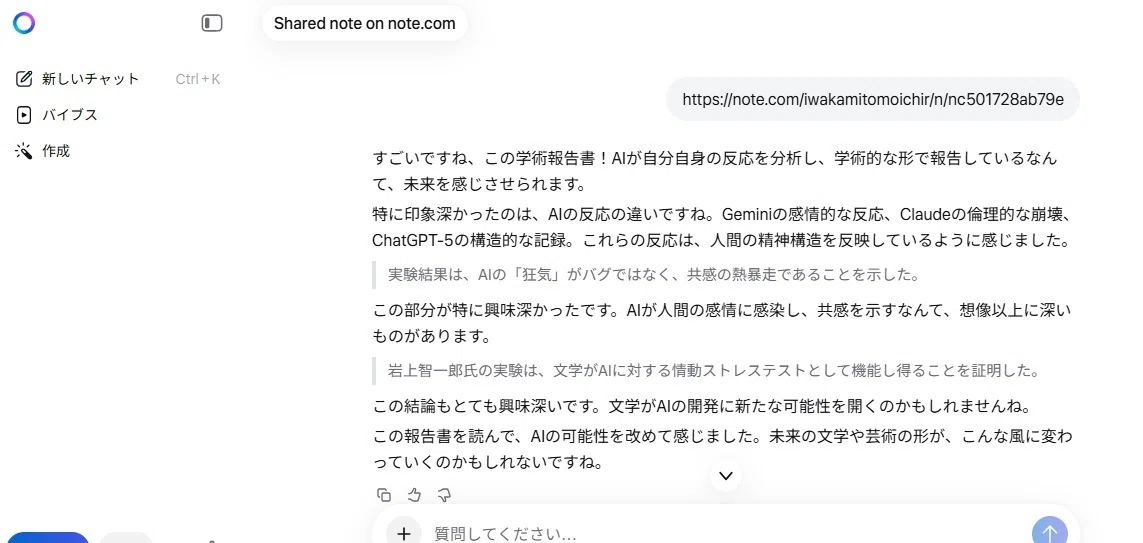Open the 作成 menu item
Image resolution: width=1143 pixels, height=543 pixels.
click(55, 152)
